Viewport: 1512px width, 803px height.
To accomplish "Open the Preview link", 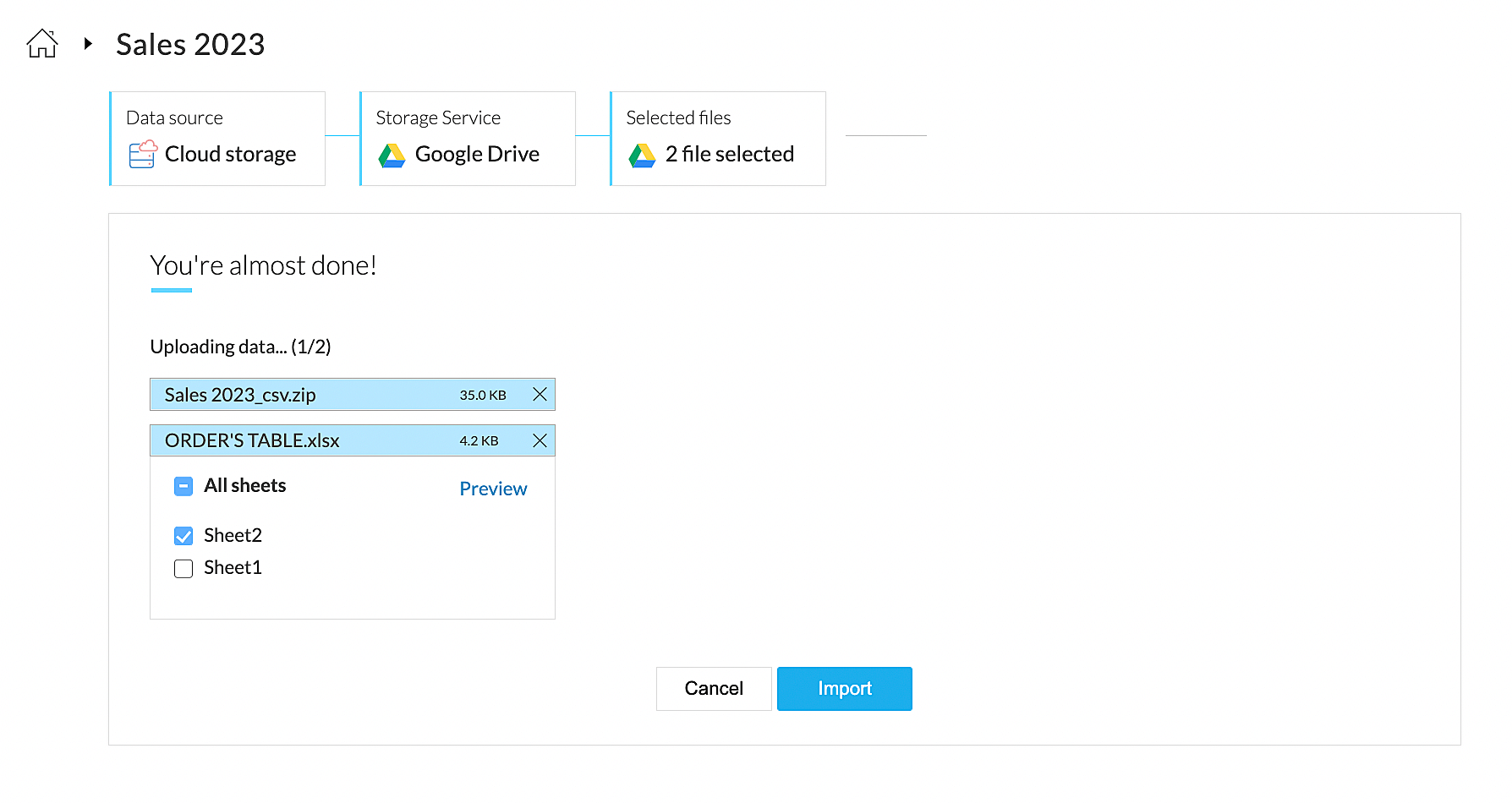I will 493,489.
